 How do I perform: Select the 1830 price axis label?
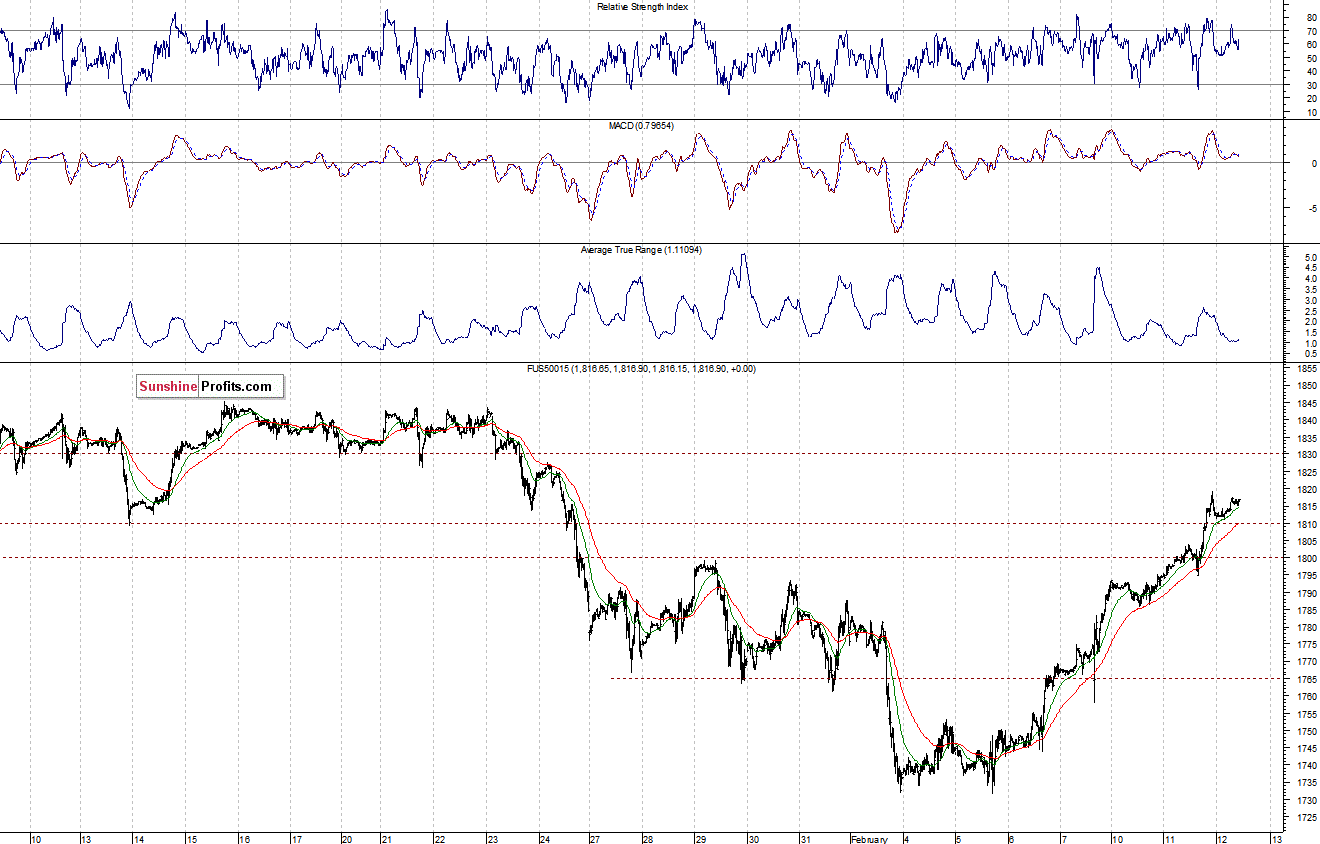pos(1305,455)
